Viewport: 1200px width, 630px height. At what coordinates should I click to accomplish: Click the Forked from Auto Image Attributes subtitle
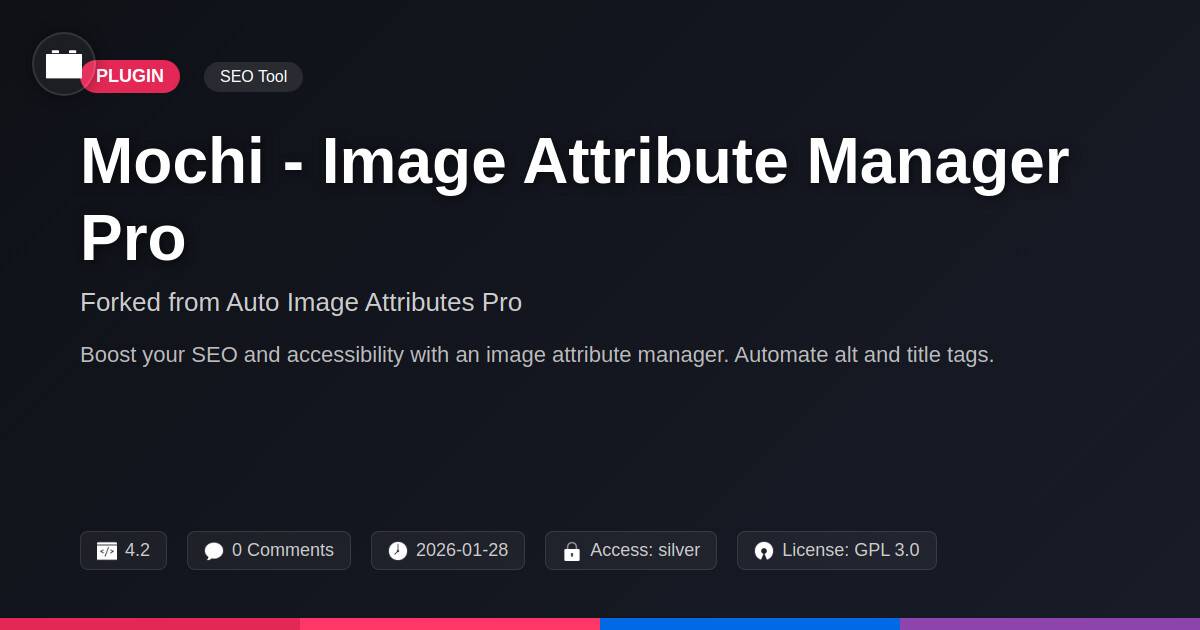tap(301, 302)
